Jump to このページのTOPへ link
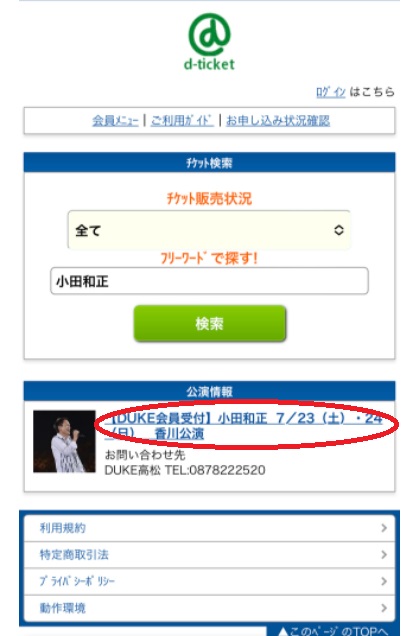The width and height of the screenshot is (413, 636). point(333,631)
